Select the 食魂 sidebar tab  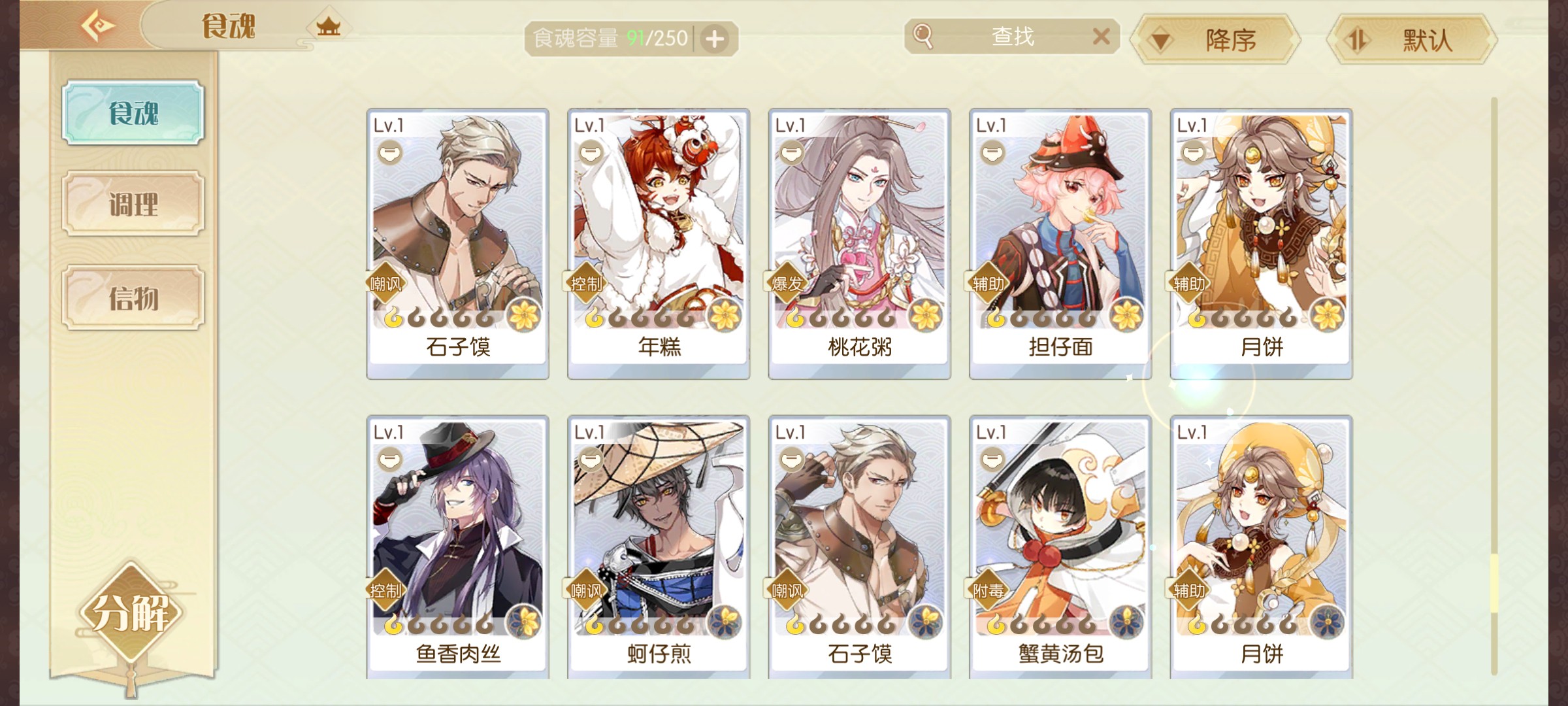click(x=133, y=113)
